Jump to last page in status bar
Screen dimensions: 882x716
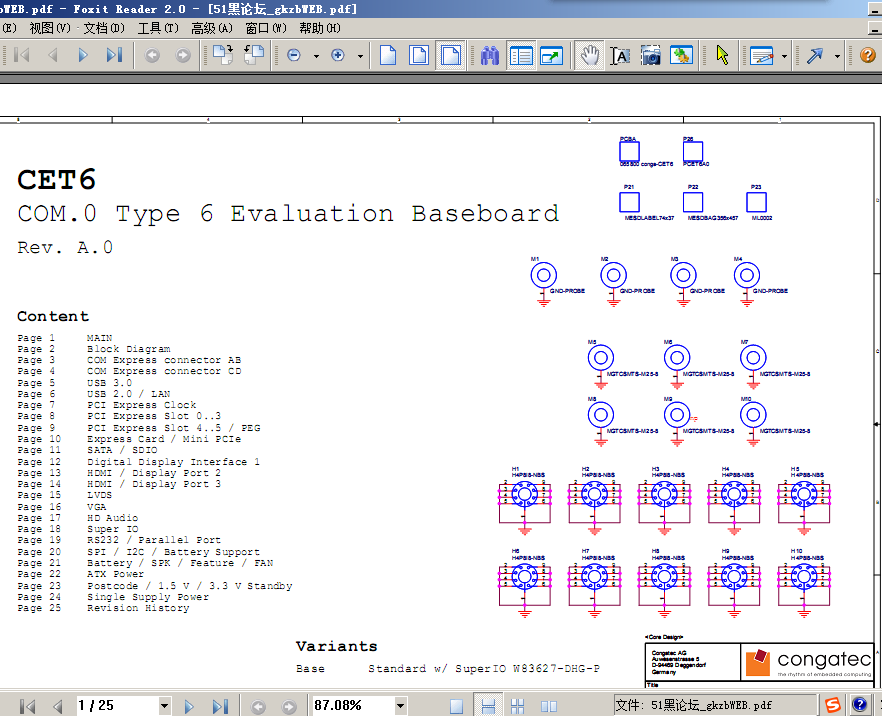pos(220,706)
